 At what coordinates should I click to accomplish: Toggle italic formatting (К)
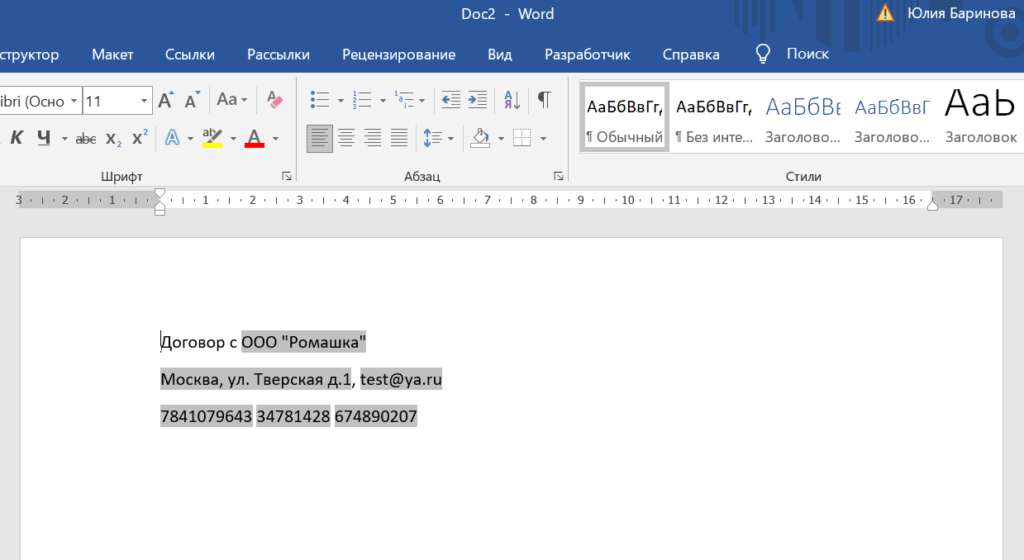(x=17, y=138)
